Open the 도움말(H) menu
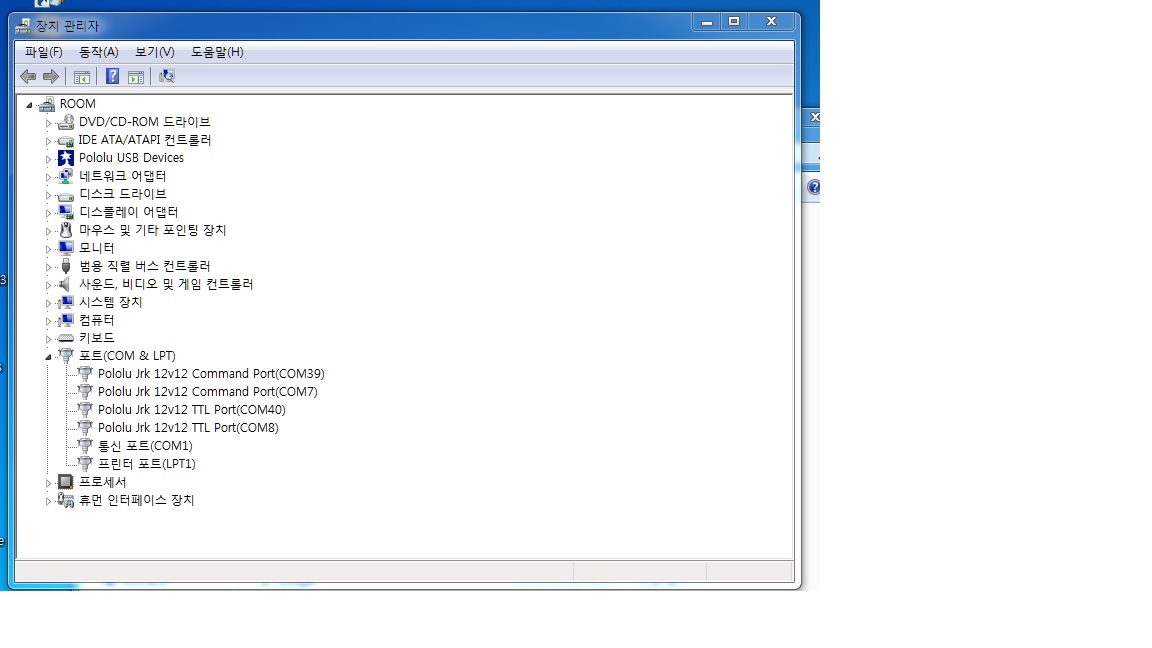Image resolution: width=1152 pixels, height=648 pixels. pyautogui.click(x=217, y=52)
